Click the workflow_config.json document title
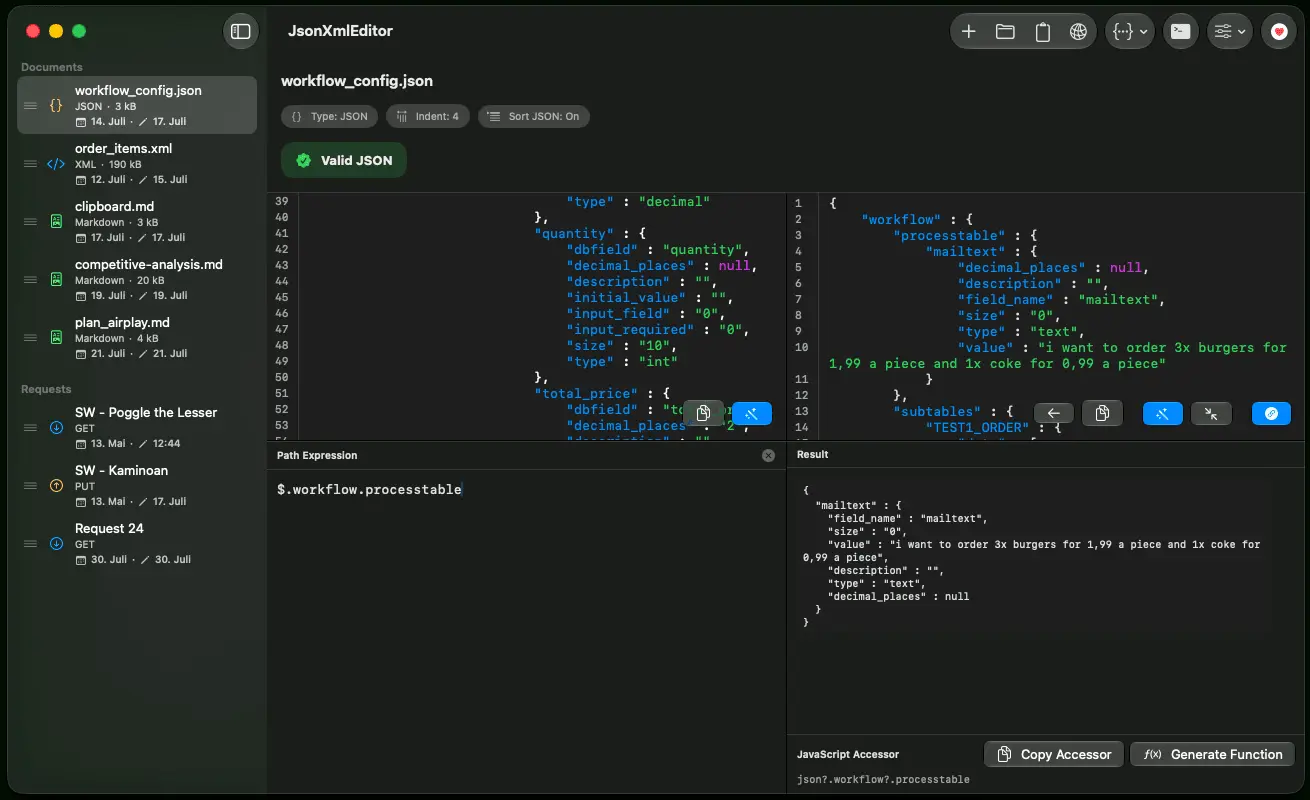The height and width of the screenshot is (800, 1310). (x=357, y=81)
